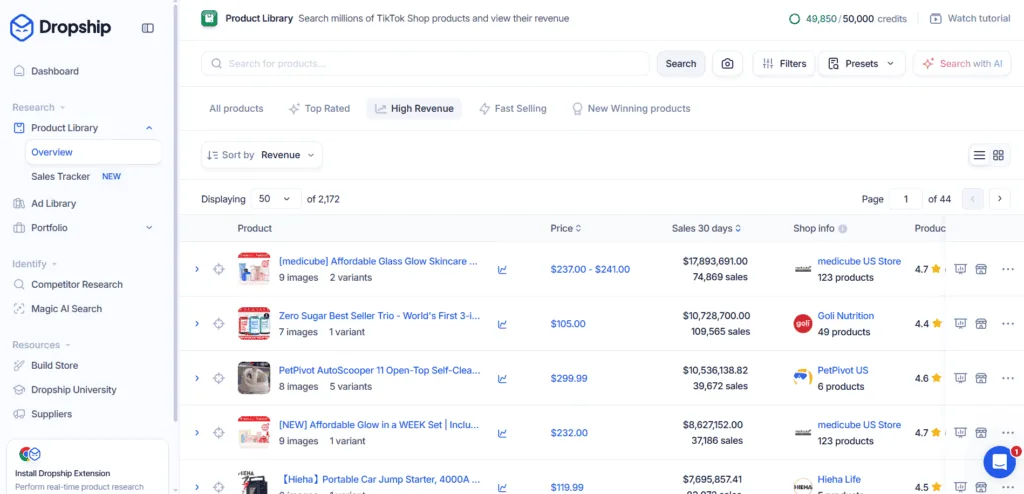Viewport: 1024px width, 494px height.
Task: Click the Search for products input field
Action: point(425,63)
